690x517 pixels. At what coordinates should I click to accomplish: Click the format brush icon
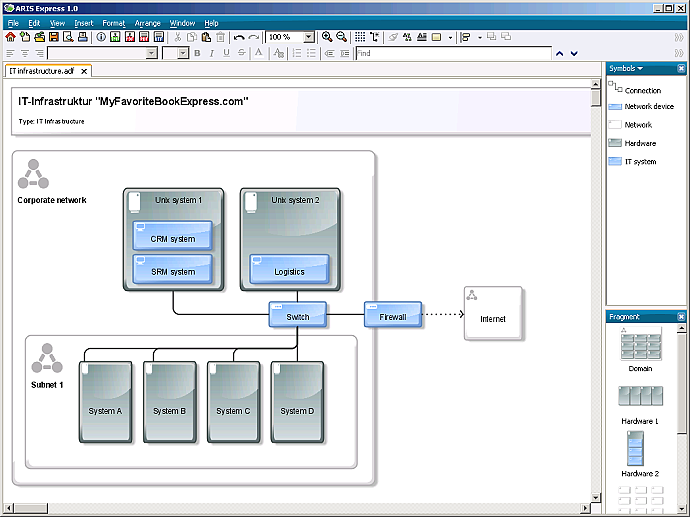coord(393,37)
